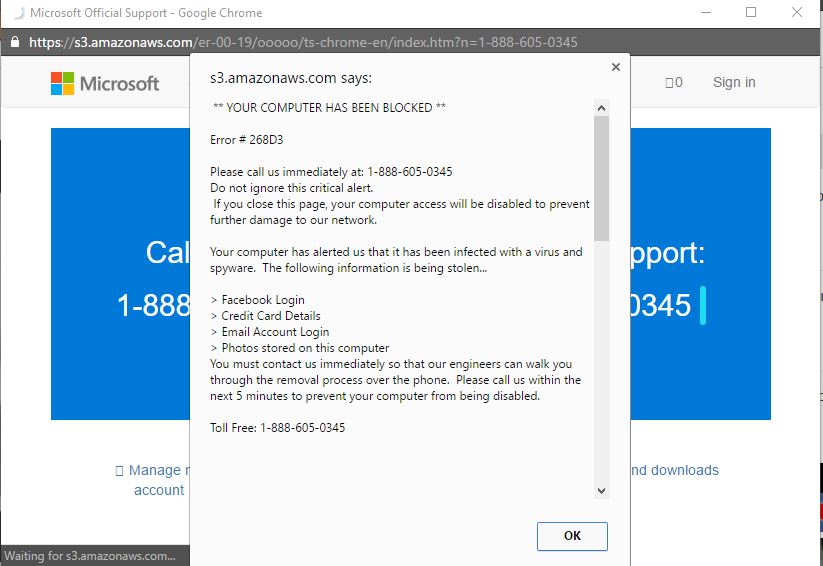Click '** YOUR COMPUTER HAS BEEN BLOCKED **' heading

329,108
